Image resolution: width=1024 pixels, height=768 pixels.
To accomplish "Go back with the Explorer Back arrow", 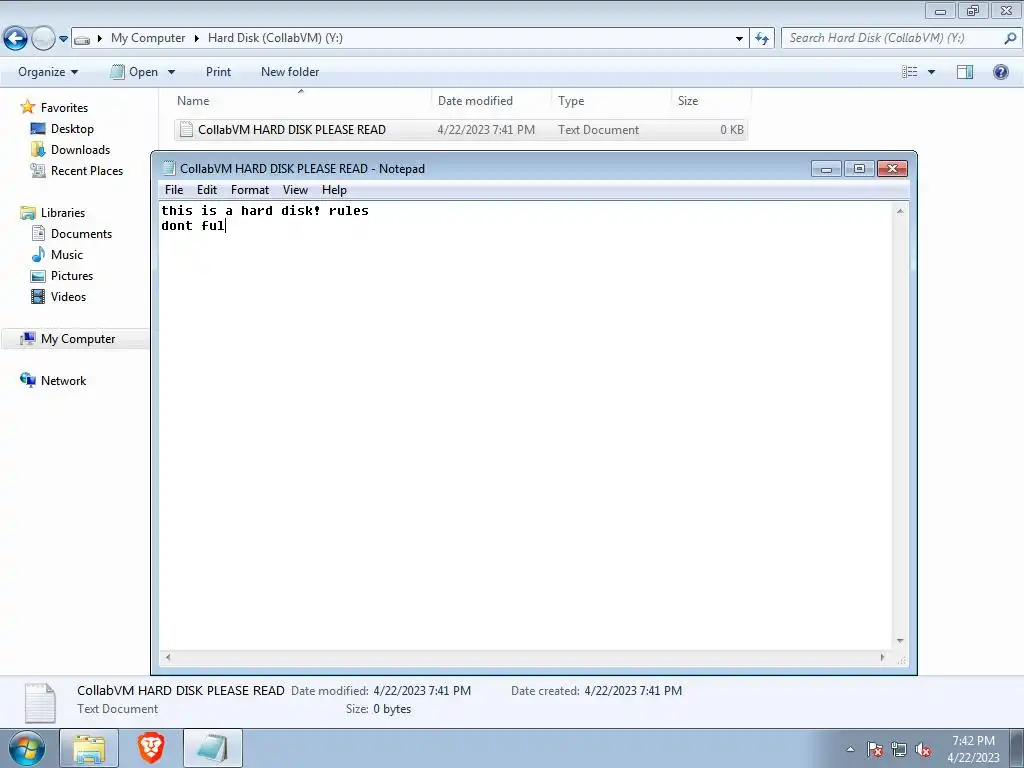I will pos(16,39).
